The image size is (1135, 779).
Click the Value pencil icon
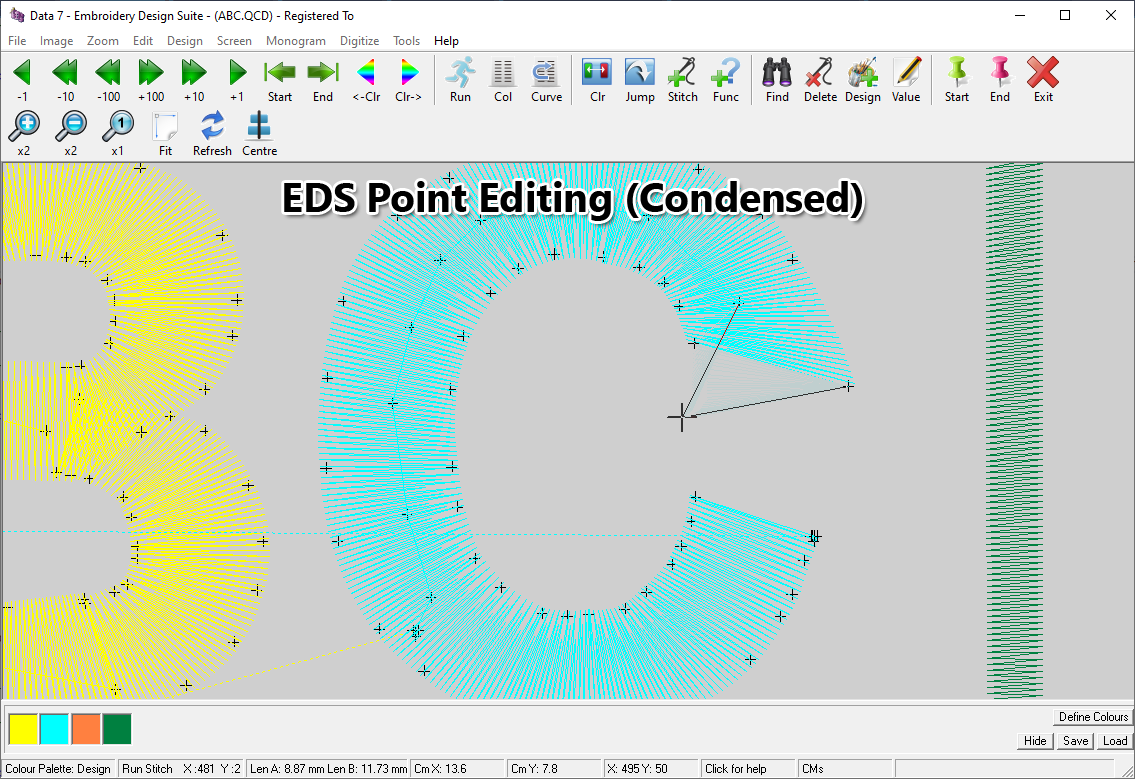(x=906, y=80)
